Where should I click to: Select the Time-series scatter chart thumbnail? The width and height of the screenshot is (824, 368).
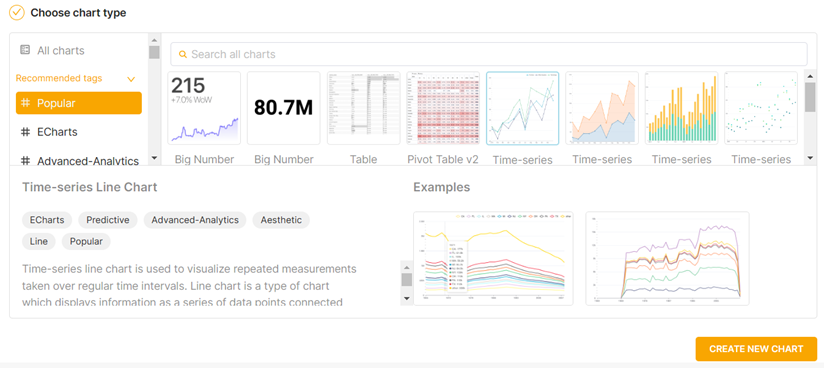pyautogui.click(x=761, y=108)
